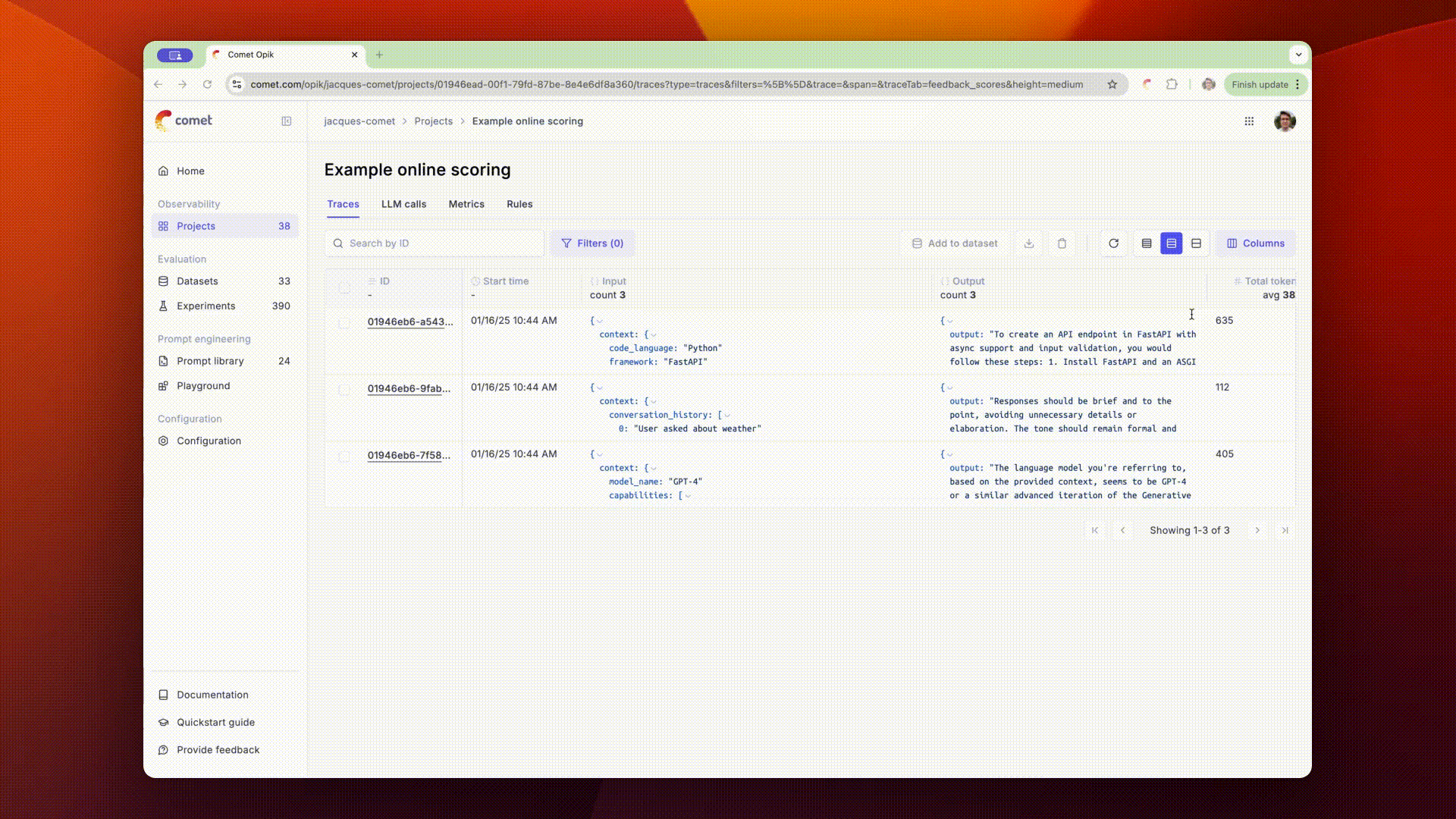Bookmark page with star icon
Viewport: 1456px width, 819px height.
click(x=1112, y=84)
